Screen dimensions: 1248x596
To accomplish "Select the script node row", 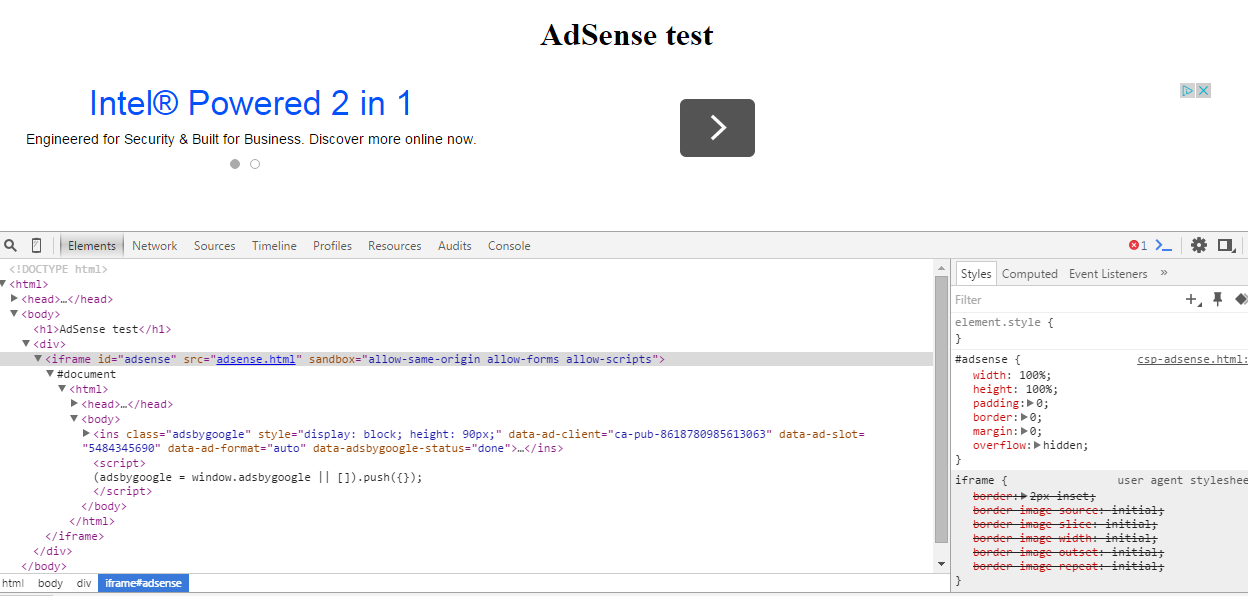I will click(x=119, y=463).
